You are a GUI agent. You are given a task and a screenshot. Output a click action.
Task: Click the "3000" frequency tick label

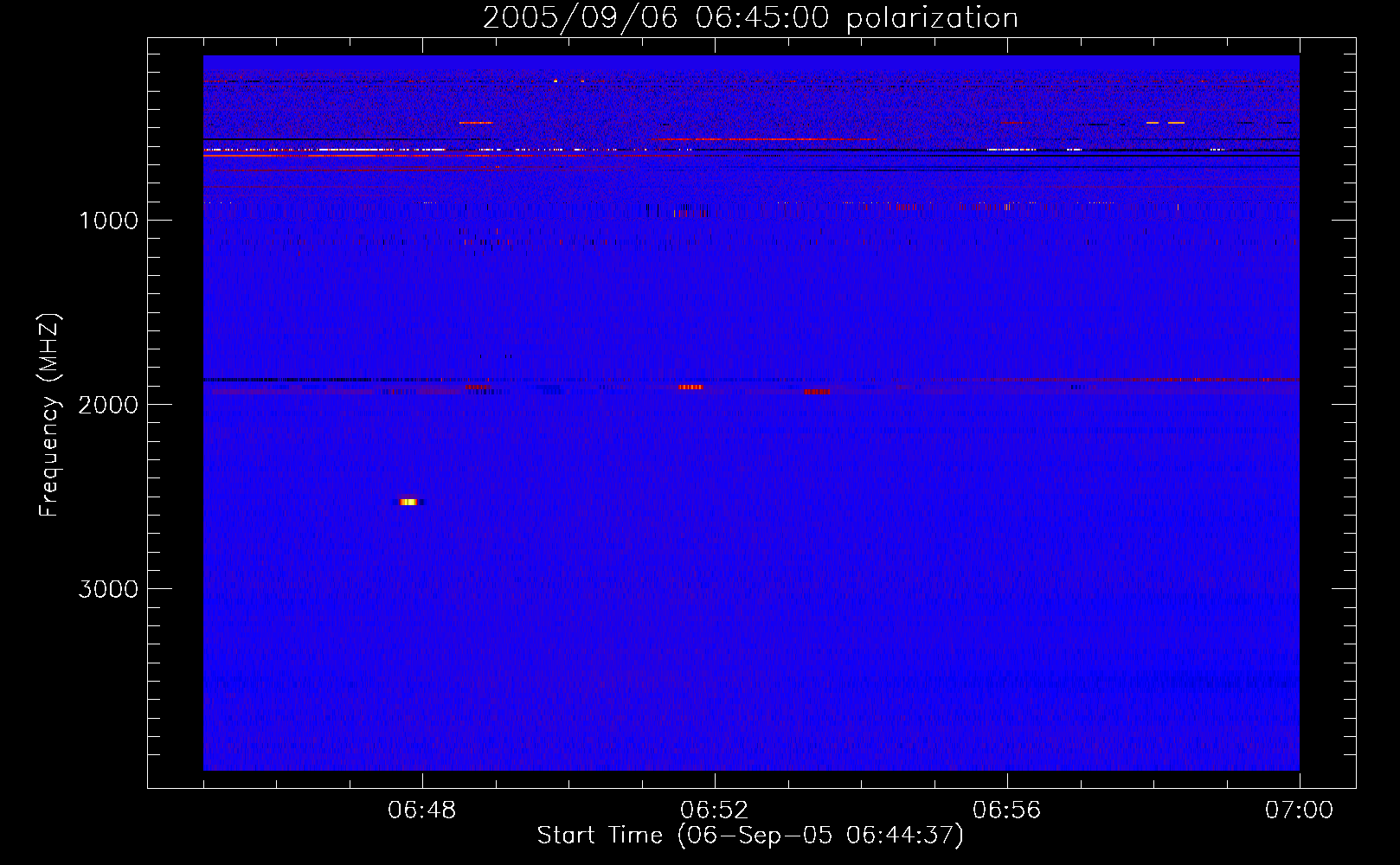tap(109, 589)
